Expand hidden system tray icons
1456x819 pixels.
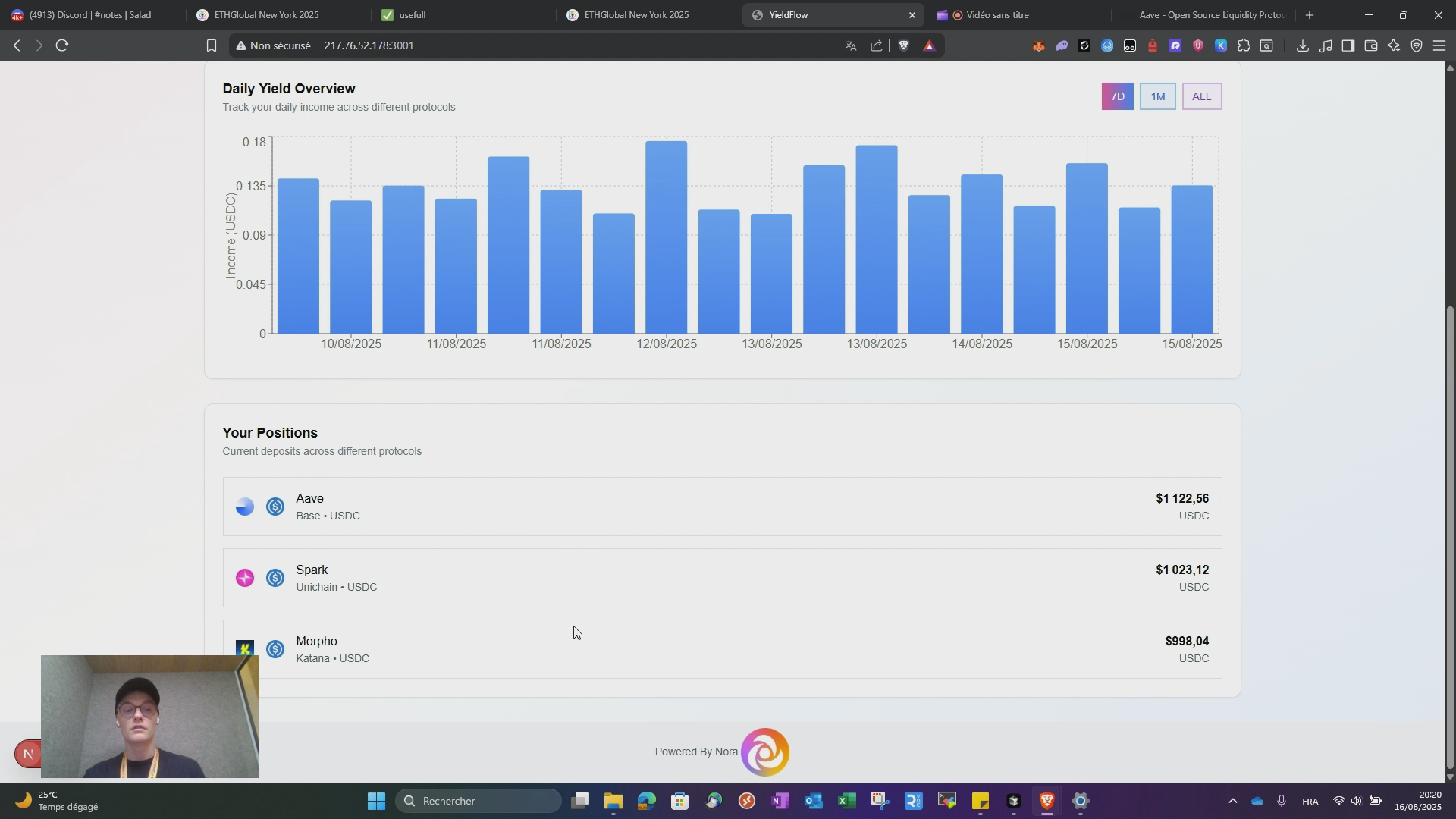pos(1232,801)
